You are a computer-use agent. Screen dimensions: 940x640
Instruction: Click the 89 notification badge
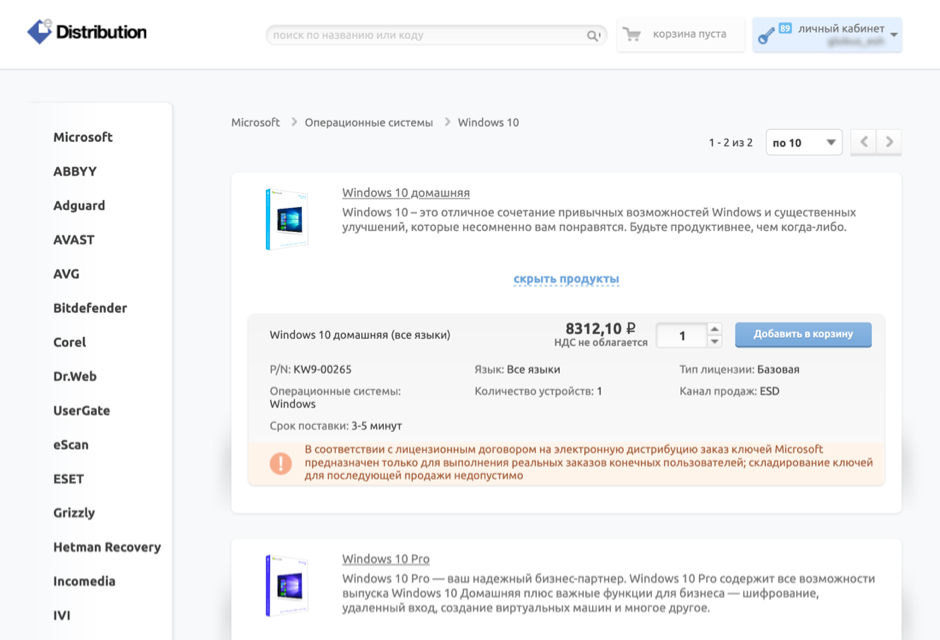click(x=785, y=28)
